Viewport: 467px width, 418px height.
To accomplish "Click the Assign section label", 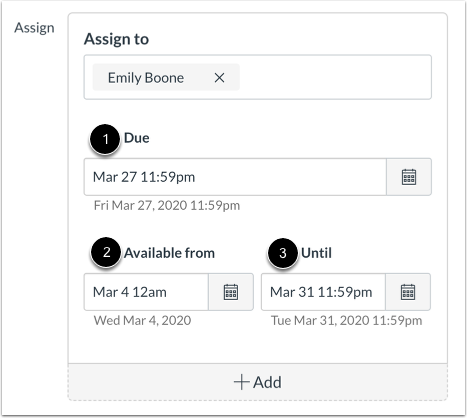I will (34, 28).
